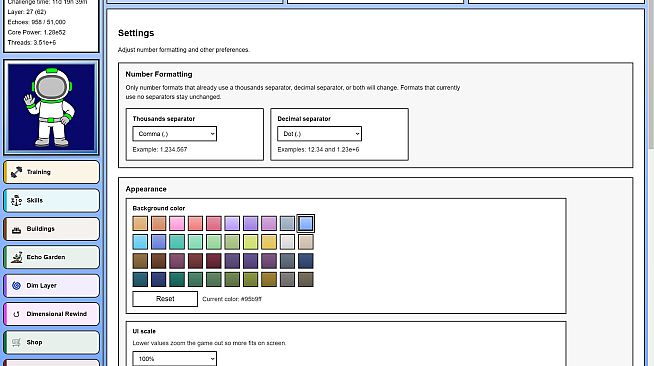Open the Skills menu
The image size is (654, 366).
(x=52, y=201)
